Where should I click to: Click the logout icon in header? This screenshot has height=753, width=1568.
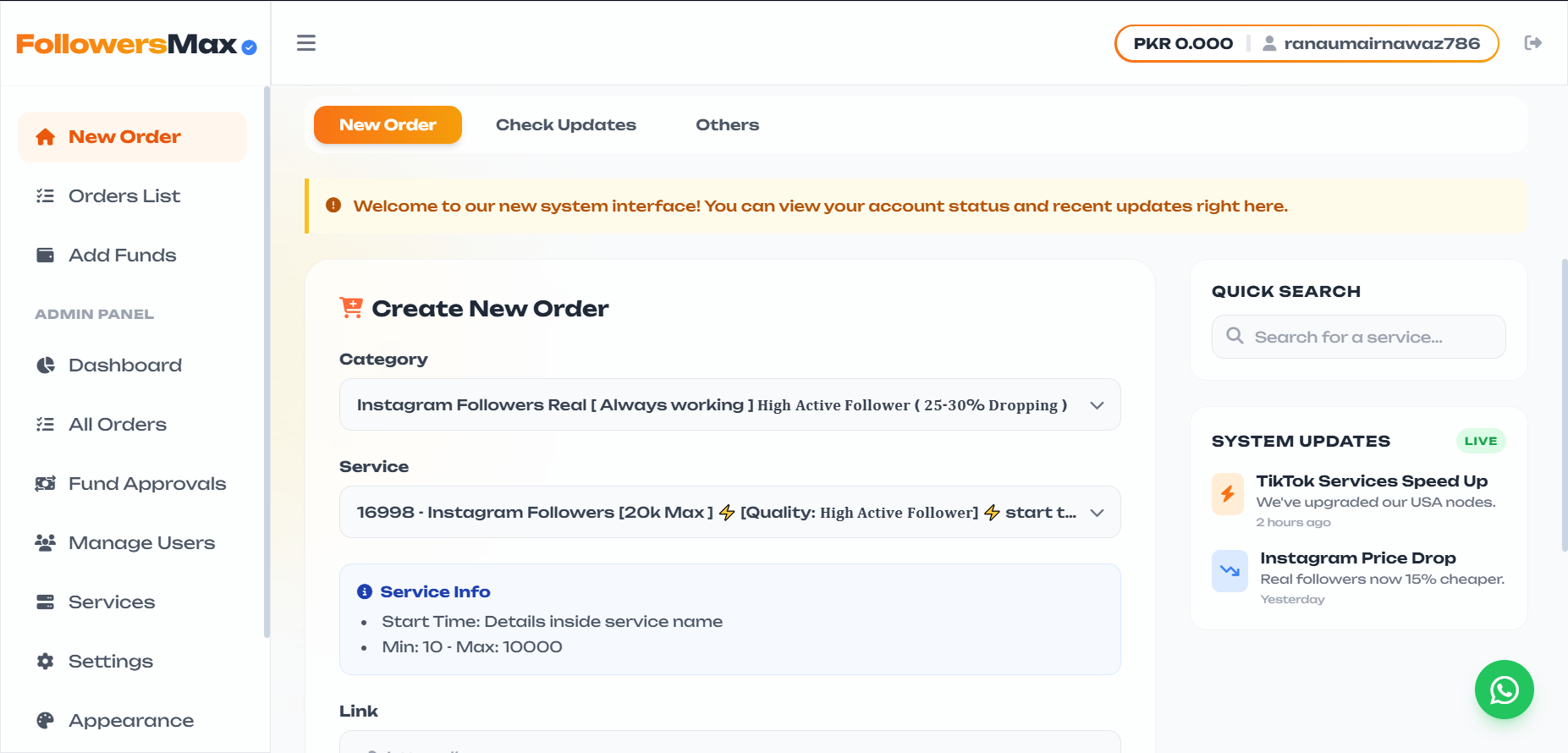point(1532,43)
